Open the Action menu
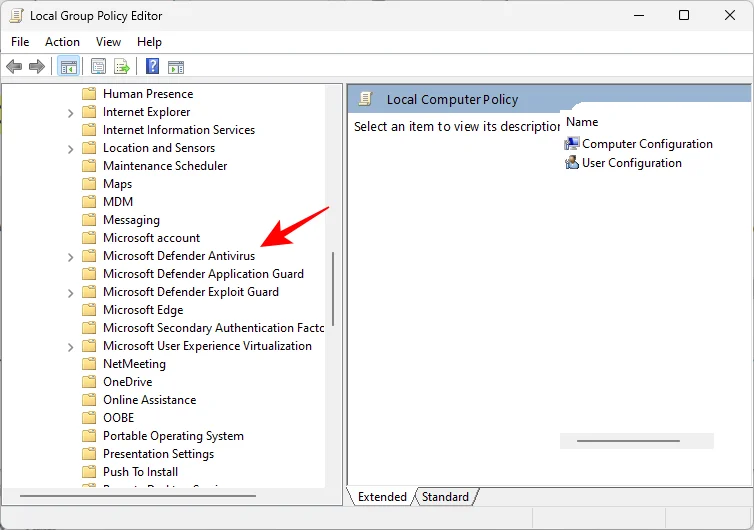 coord(63,42)
